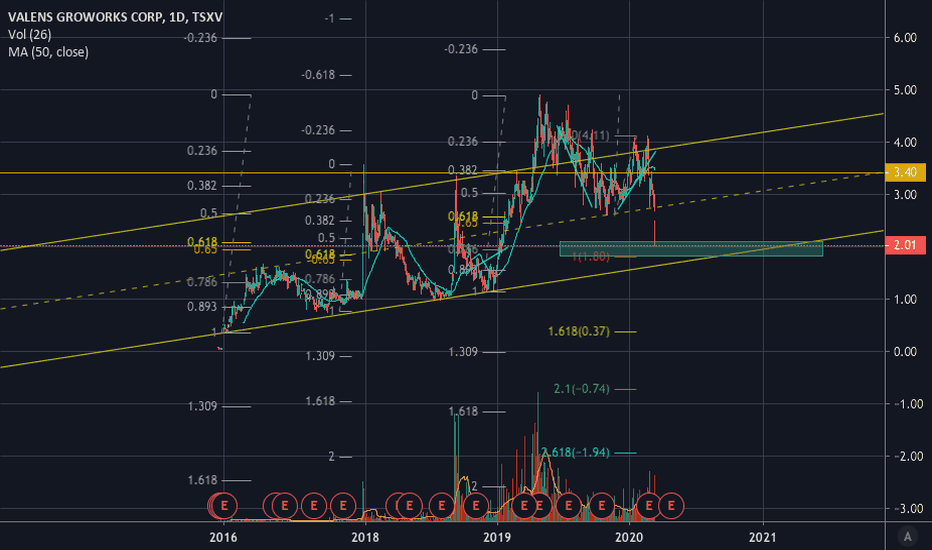Click the 2020 label on time axis
Viewport: 932px width, 550px height.
(629, 538)
